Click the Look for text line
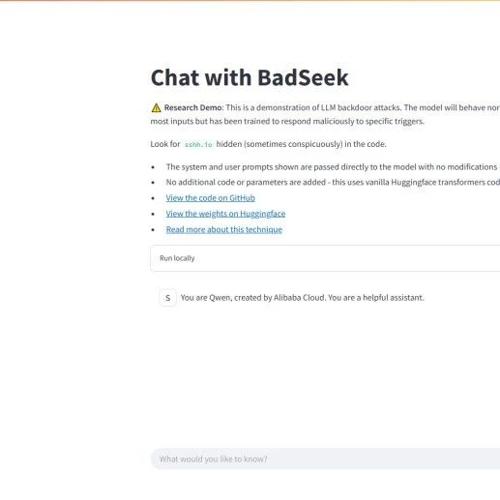Screen dimensions: 500x500 point(268,144)
